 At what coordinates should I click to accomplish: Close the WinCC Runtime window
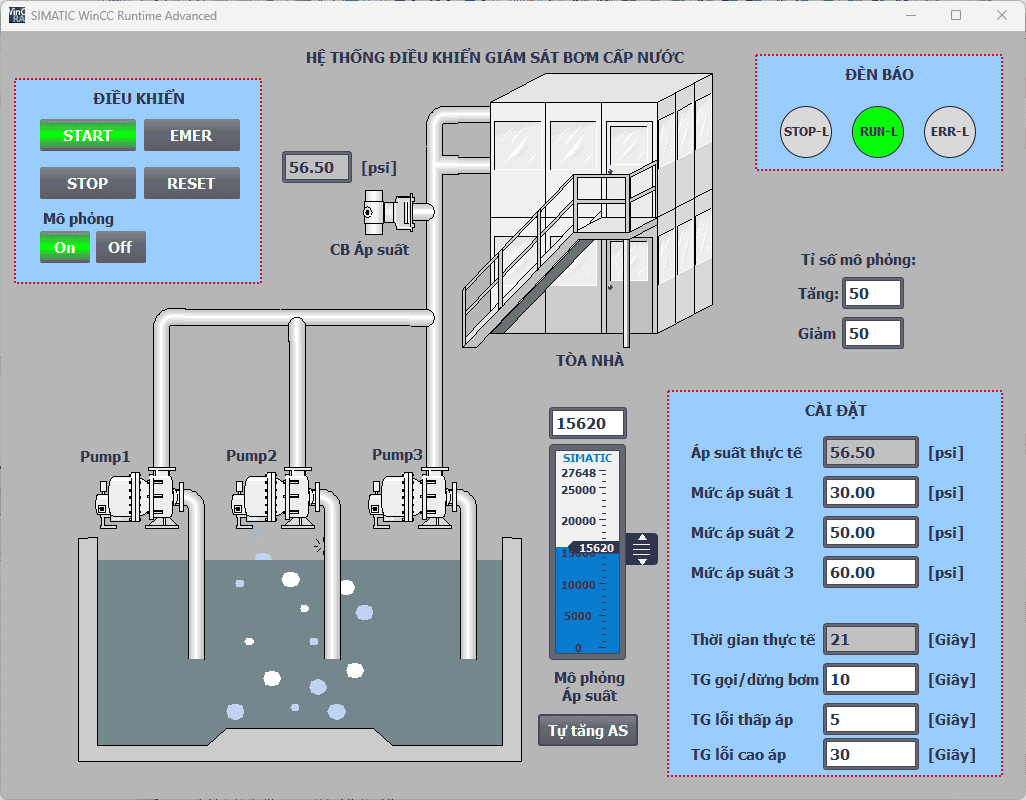(1002, 15)
